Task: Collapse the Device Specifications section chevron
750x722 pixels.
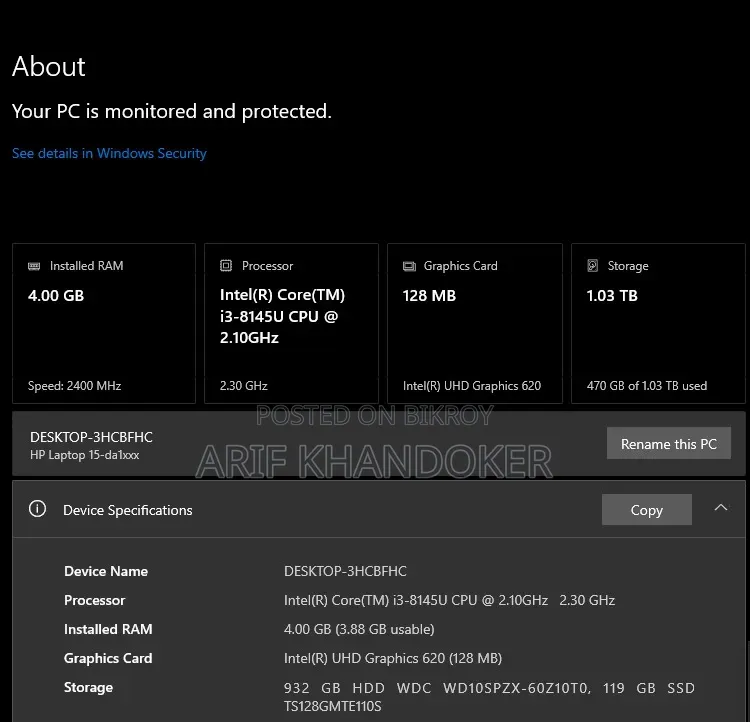Action: (x=721, y=508)
